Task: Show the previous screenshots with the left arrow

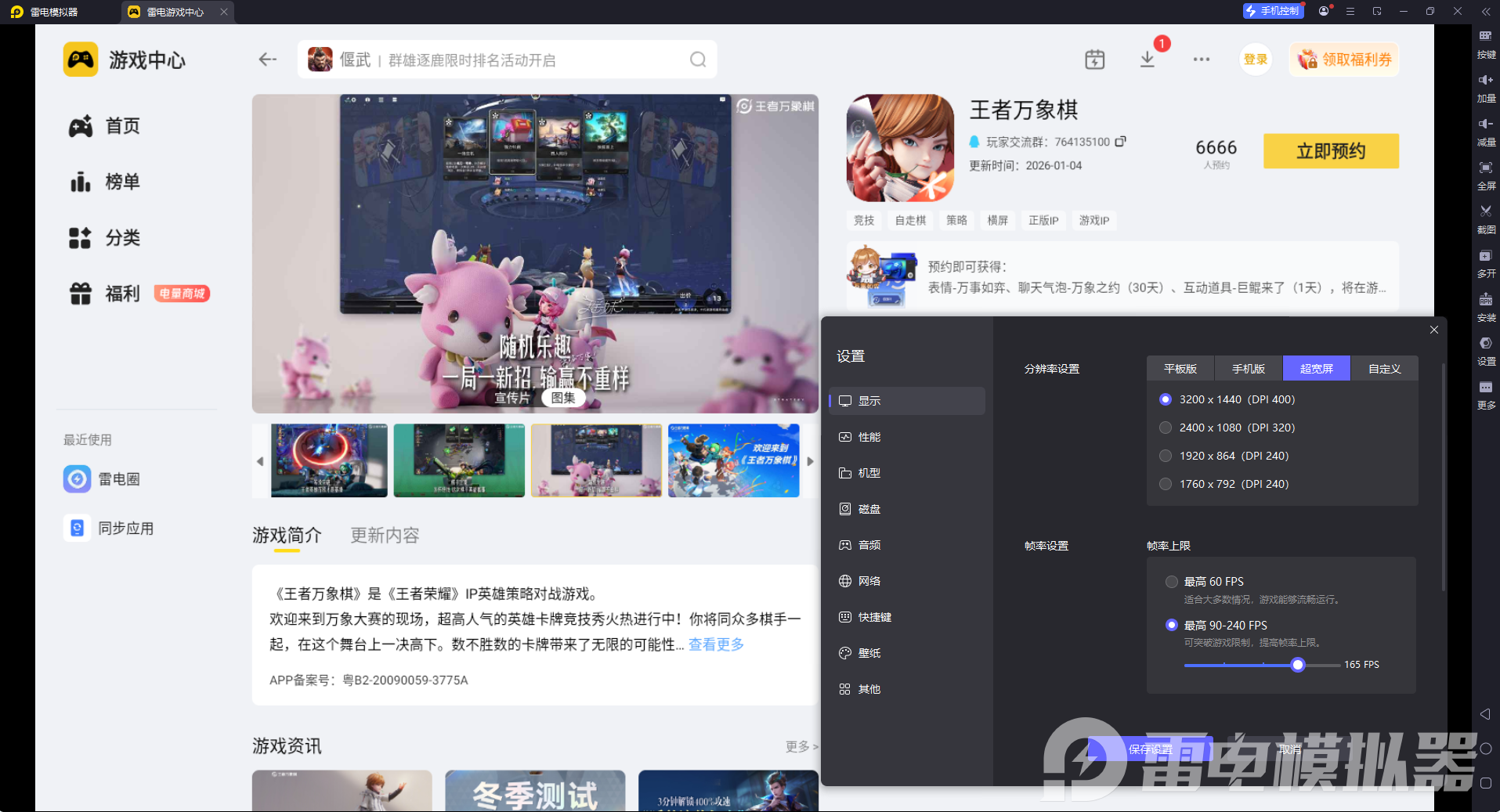Action: (260, 461)
